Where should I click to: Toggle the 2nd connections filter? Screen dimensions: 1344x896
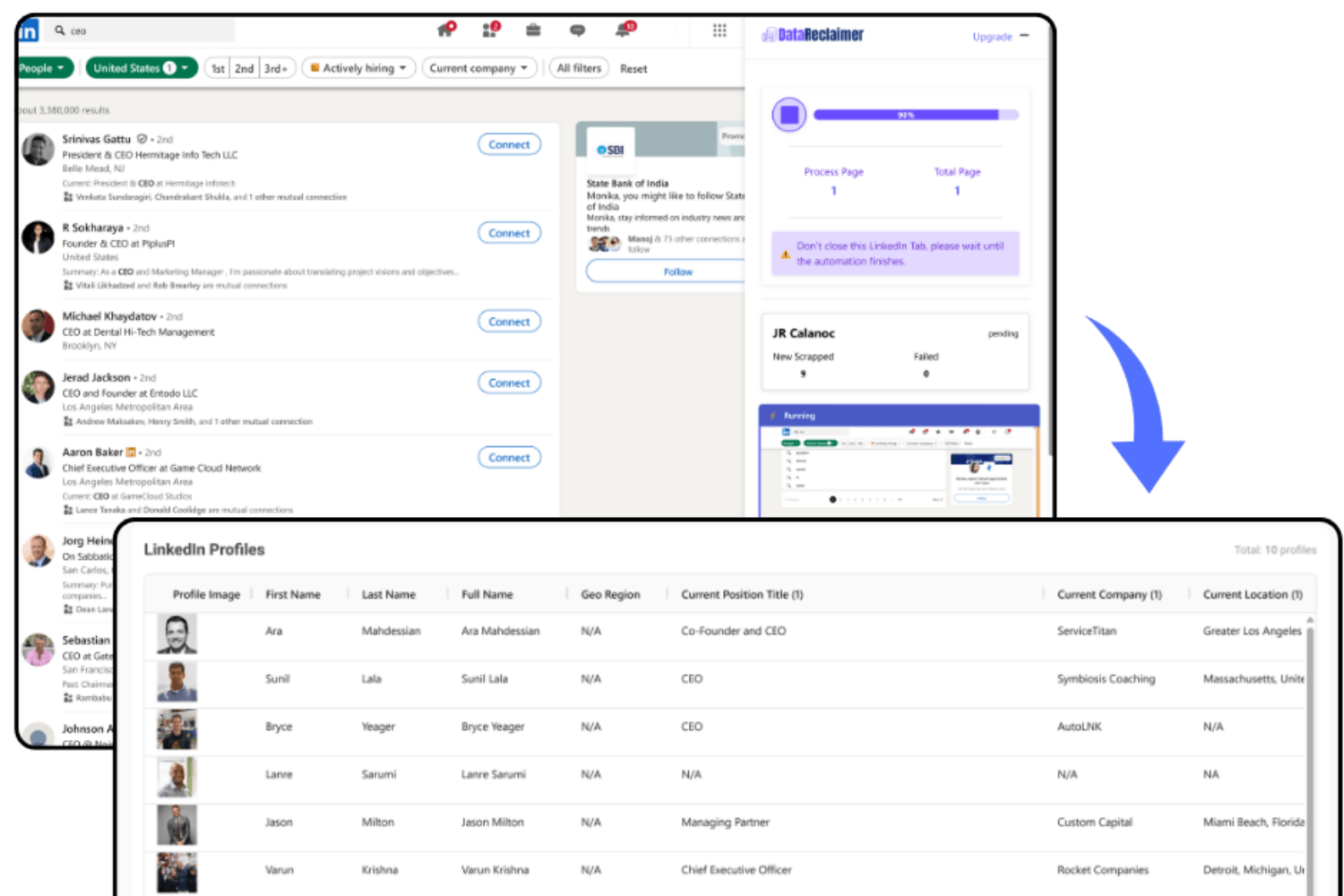click(244, 68)
